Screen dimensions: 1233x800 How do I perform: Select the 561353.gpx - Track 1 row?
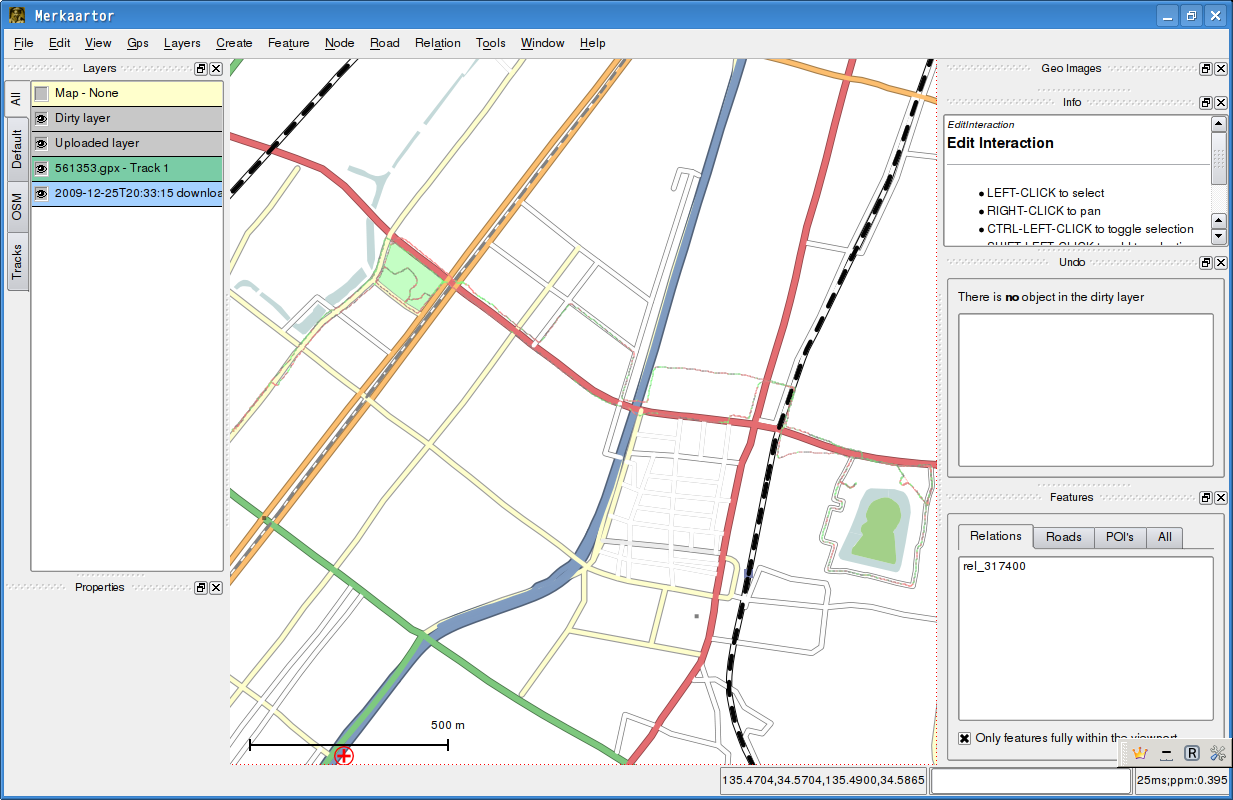coord(126,168)
